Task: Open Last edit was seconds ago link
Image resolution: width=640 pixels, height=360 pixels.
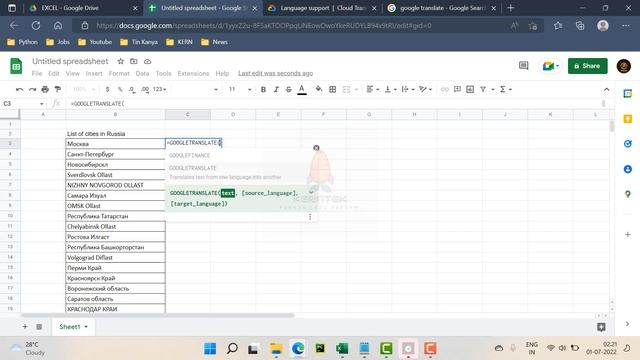Action: coord(276,73)
